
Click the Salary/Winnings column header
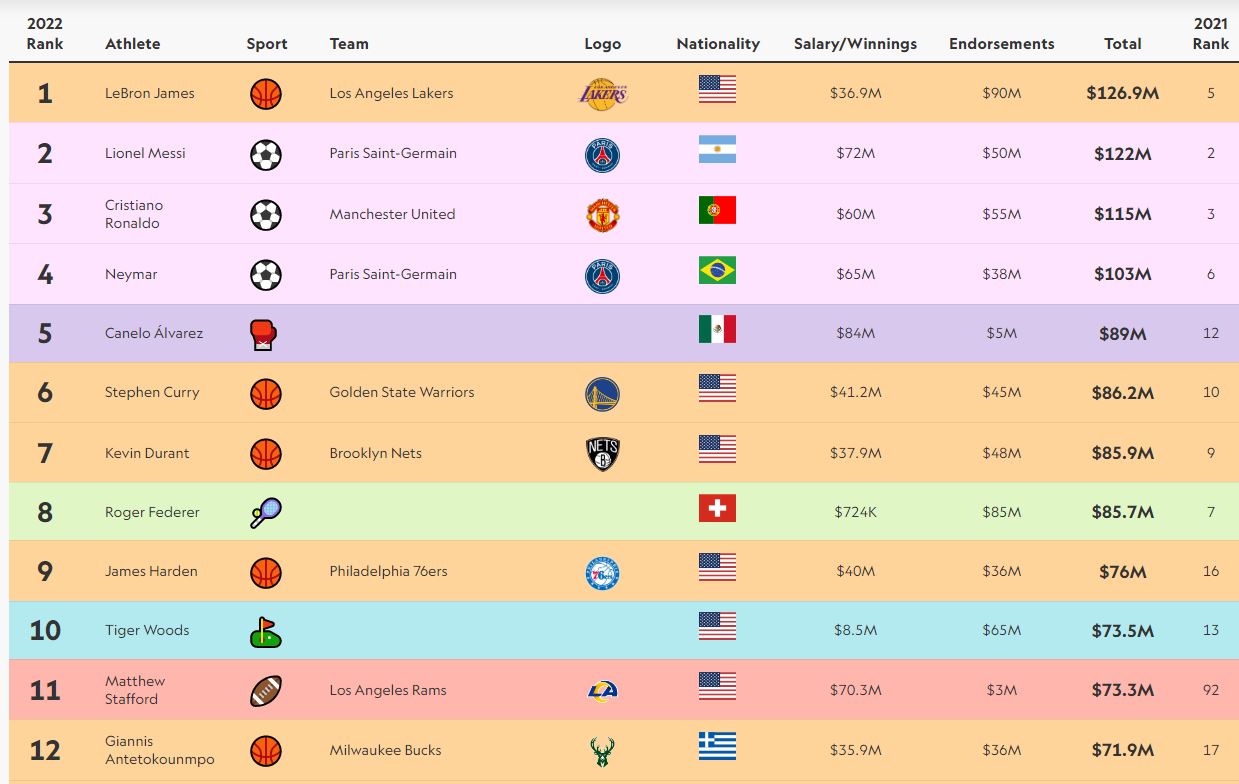[855, 44]
